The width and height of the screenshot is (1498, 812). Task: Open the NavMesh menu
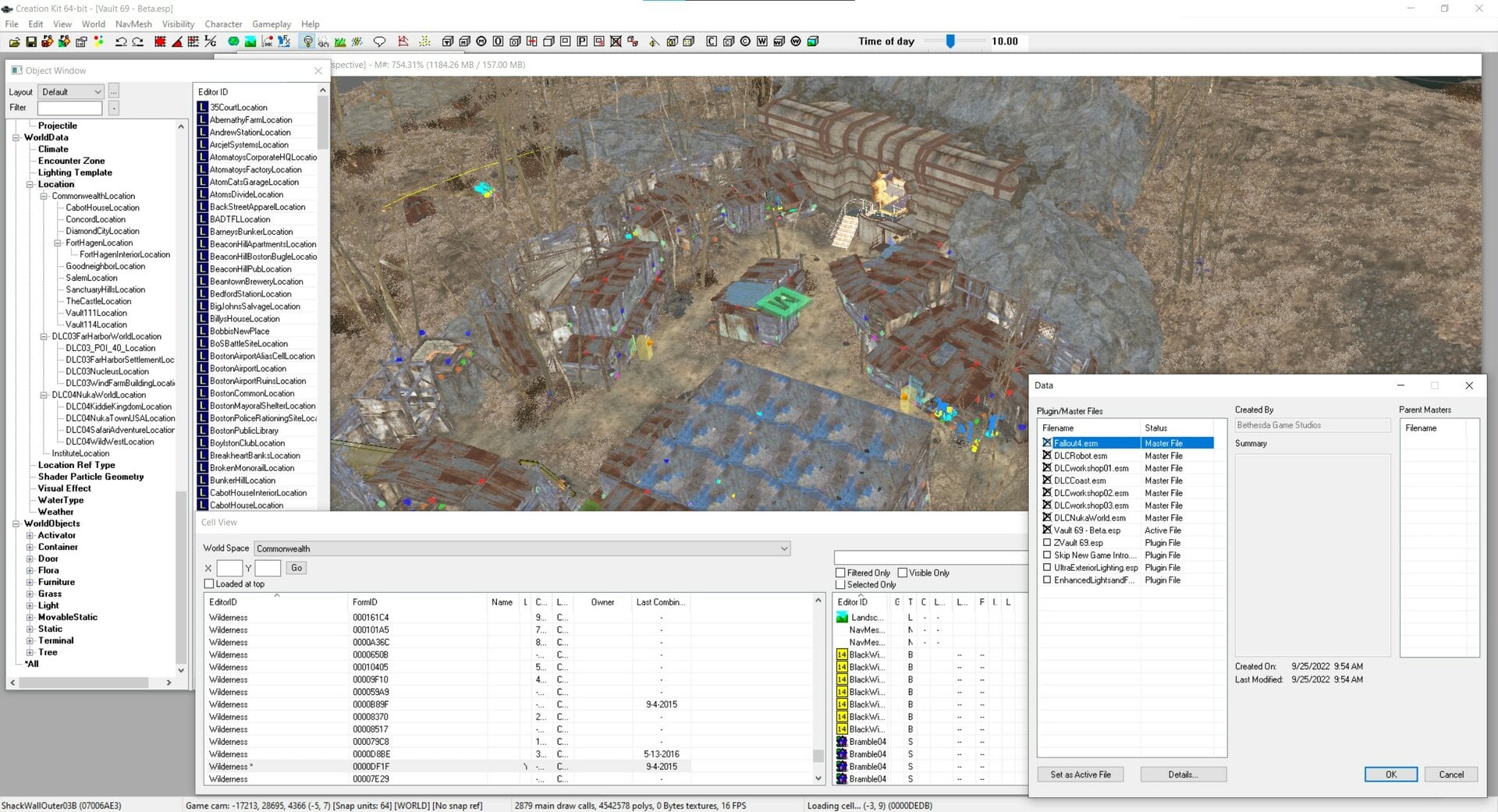[133, 24]
